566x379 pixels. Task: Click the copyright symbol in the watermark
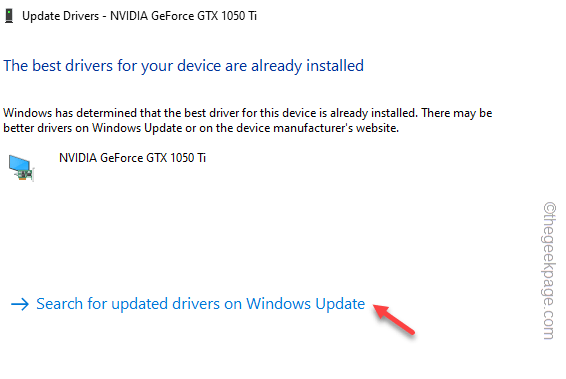click(x=549, y=209)
